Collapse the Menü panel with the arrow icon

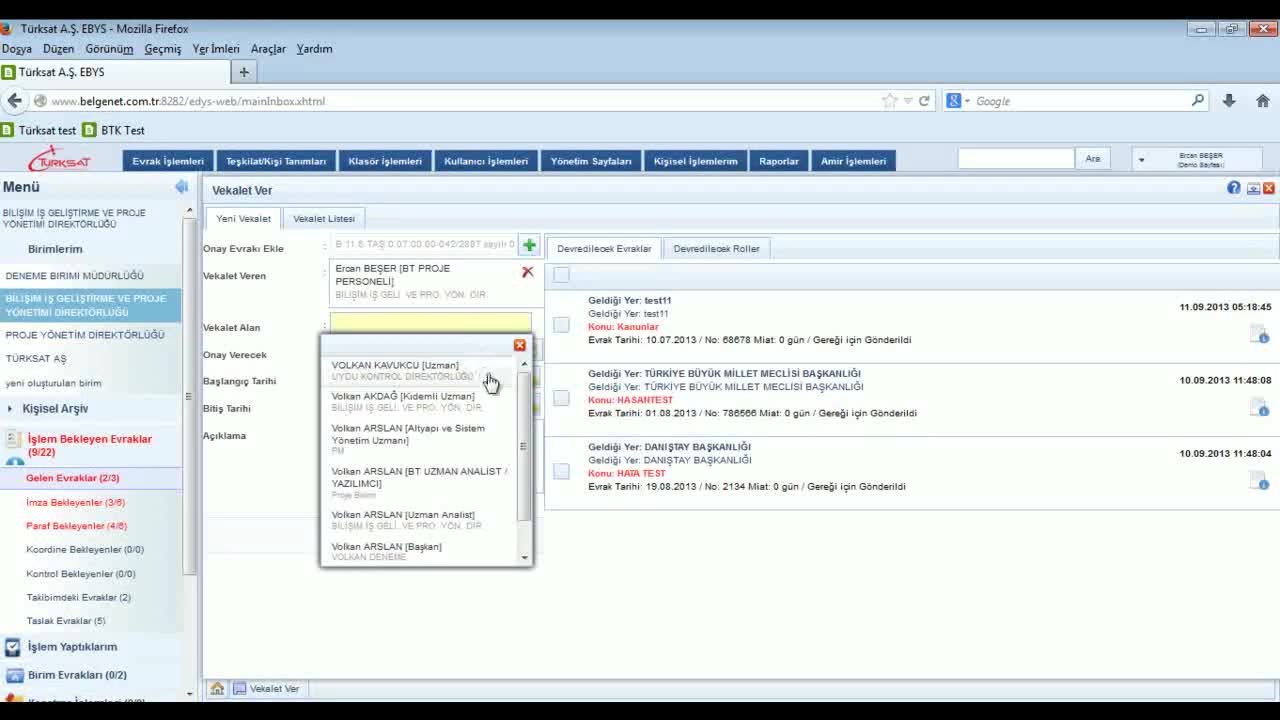(x=181, y=187)
